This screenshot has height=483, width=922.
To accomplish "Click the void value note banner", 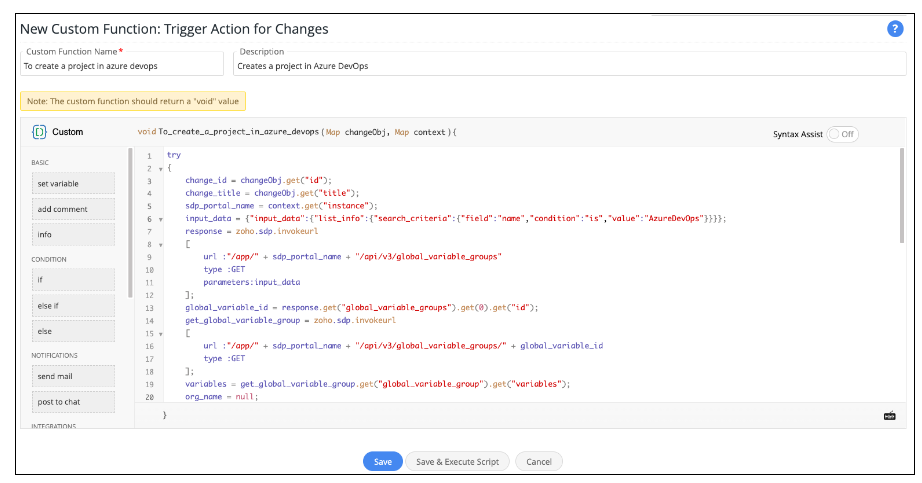I will coord(133,101).
